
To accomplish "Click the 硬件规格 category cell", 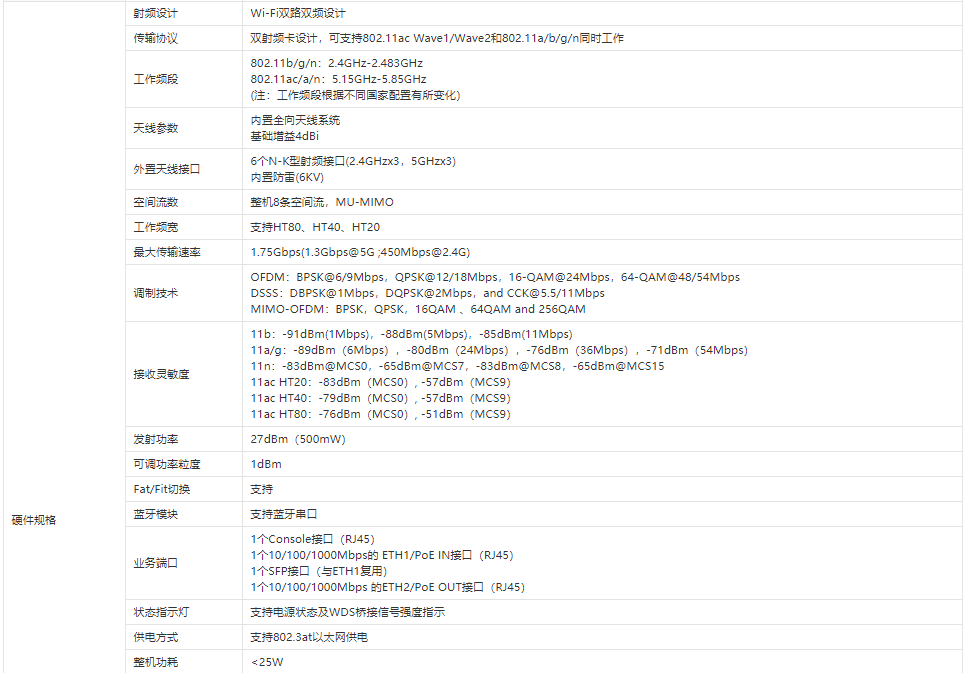I will point(34,520).
